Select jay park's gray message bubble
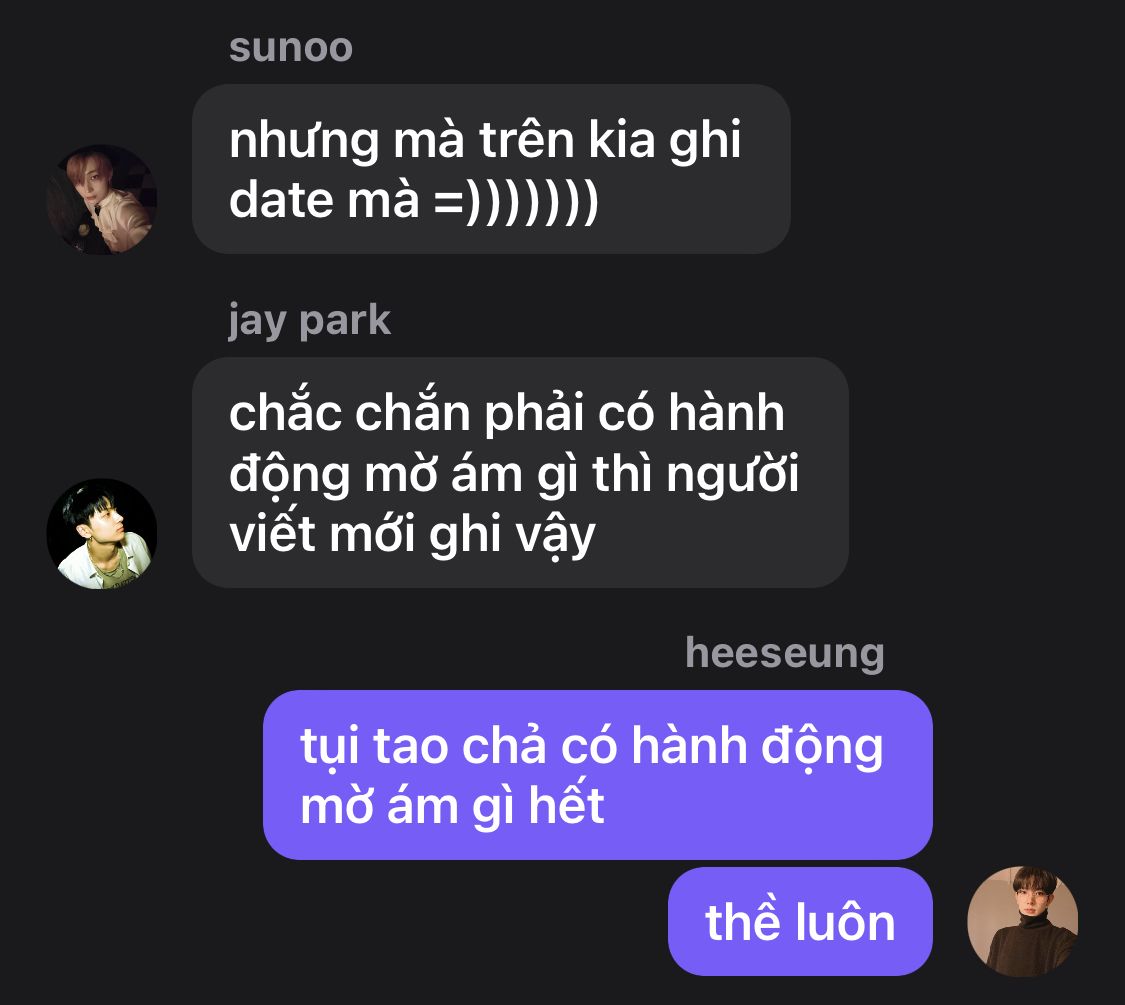This screenshot has width=1125, height=1005. (x=520, y=473)
